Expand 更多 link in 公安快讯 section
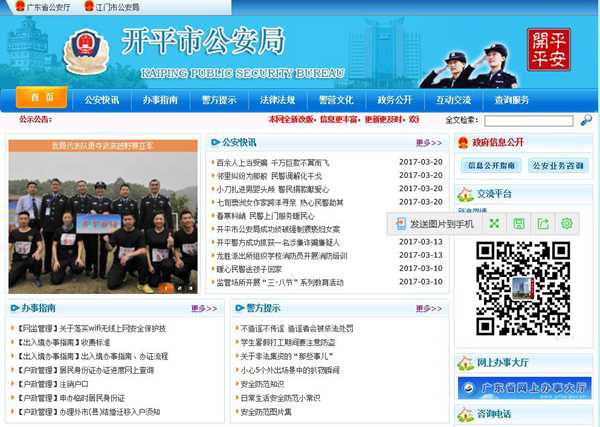This screenshot has height=427, width=600. [x=429, y=142]
